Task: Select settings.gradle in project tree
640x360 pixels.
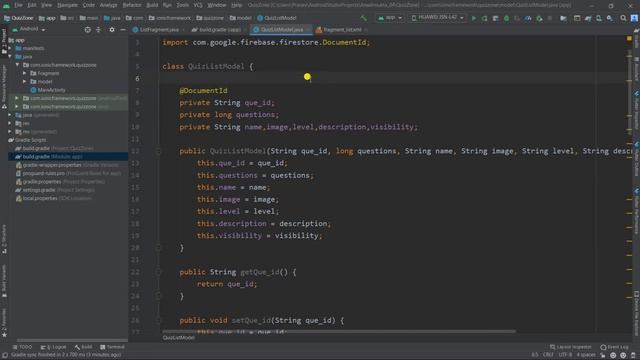Action: tap(55, 190)
